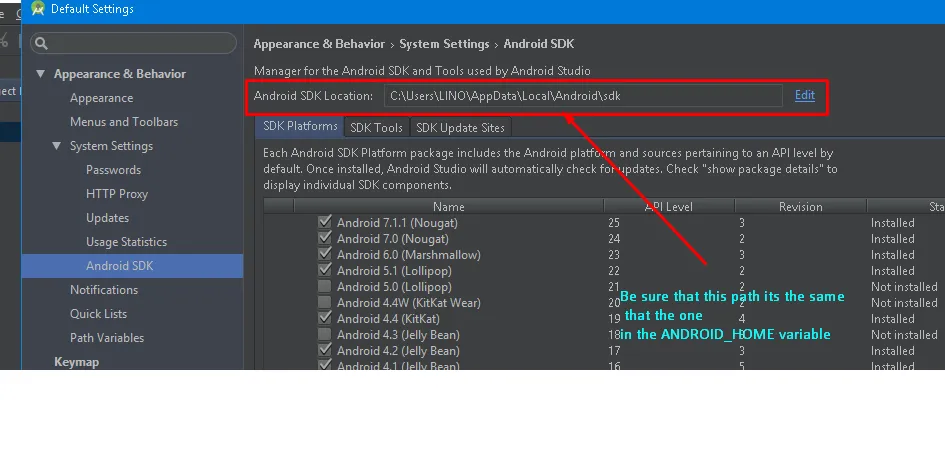
Task: Check Android 5.0 (Lollipop) checkbox
Action: (x=325, y=286)
